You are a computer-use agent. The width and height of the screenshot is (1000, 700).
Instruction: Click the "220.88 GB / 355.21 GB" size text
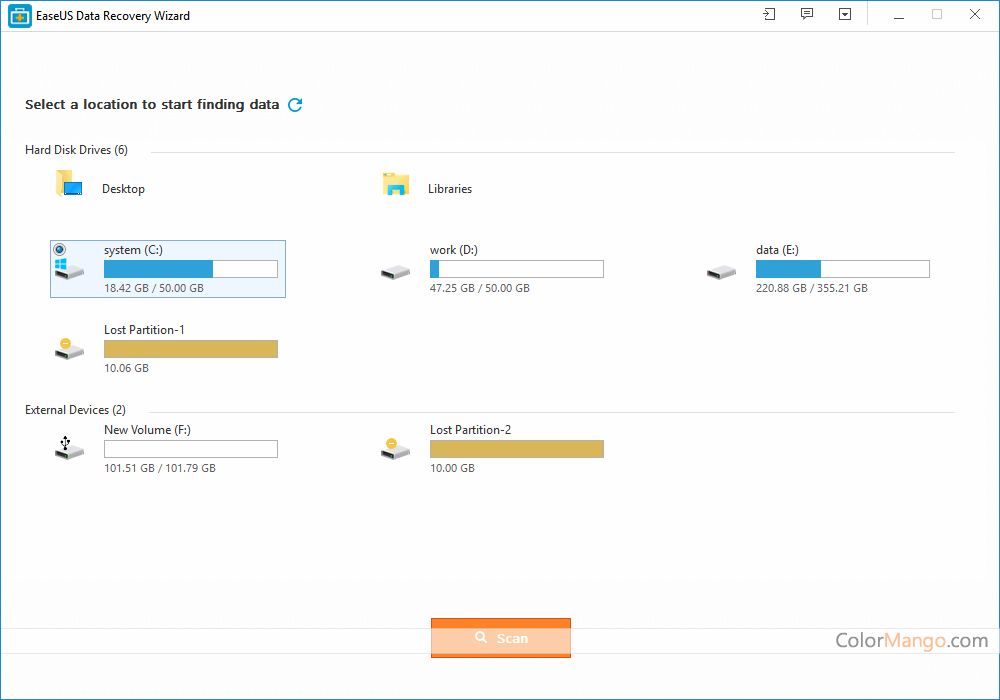(811, 288)
